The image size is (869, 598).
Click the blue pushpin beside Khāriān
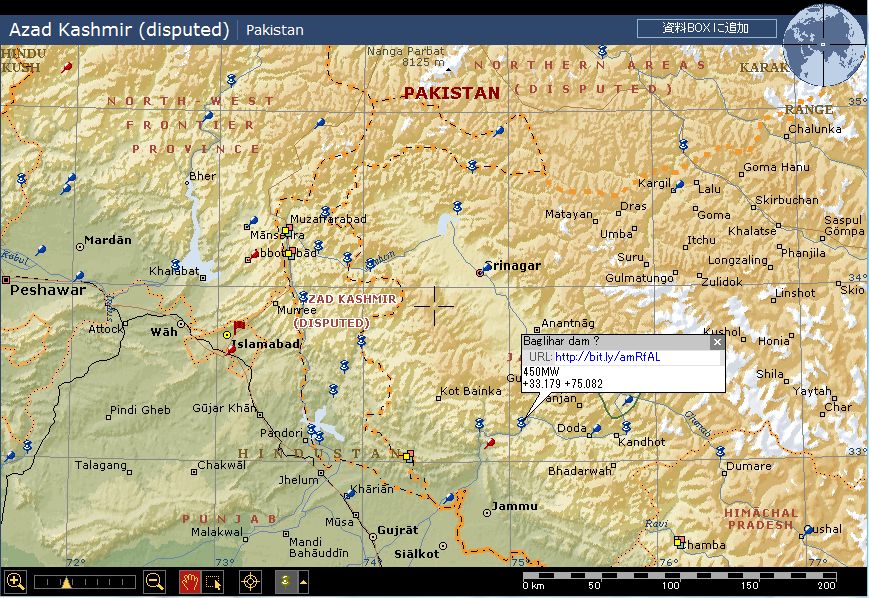tap(350, 493)
